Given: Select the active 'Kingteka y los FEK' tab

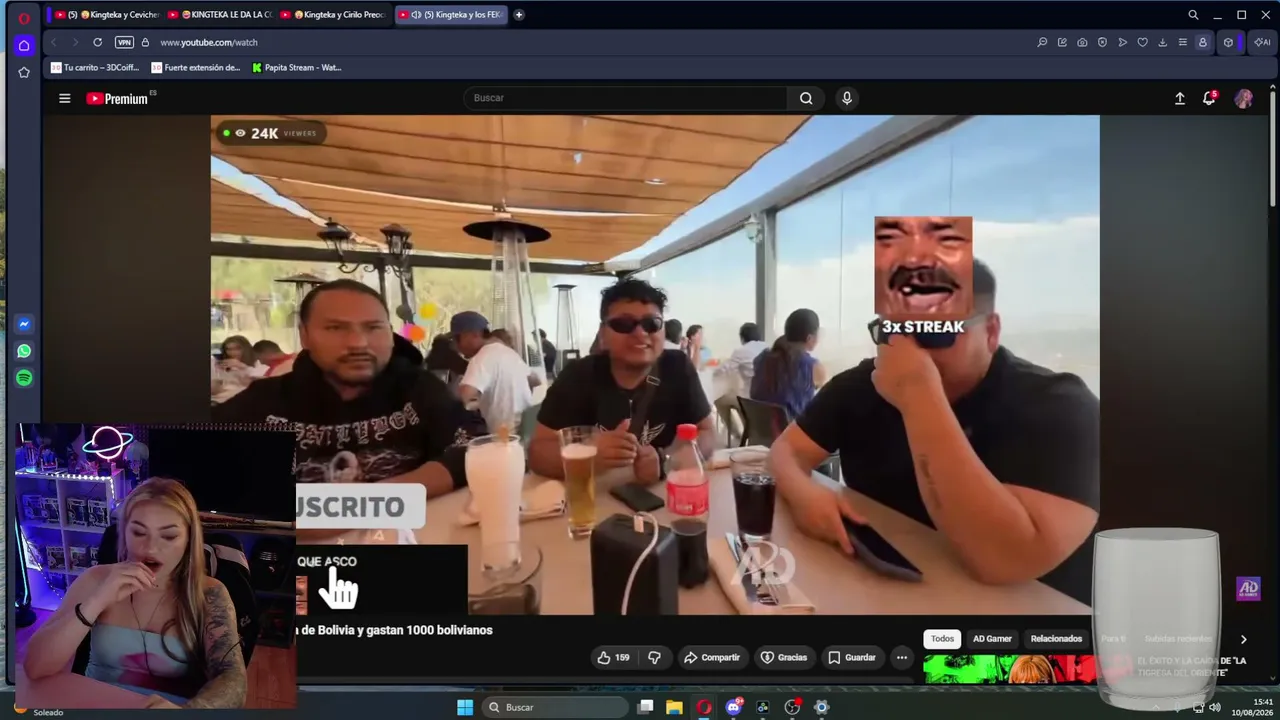Looking at the screenshot, I should pos(450,15).
